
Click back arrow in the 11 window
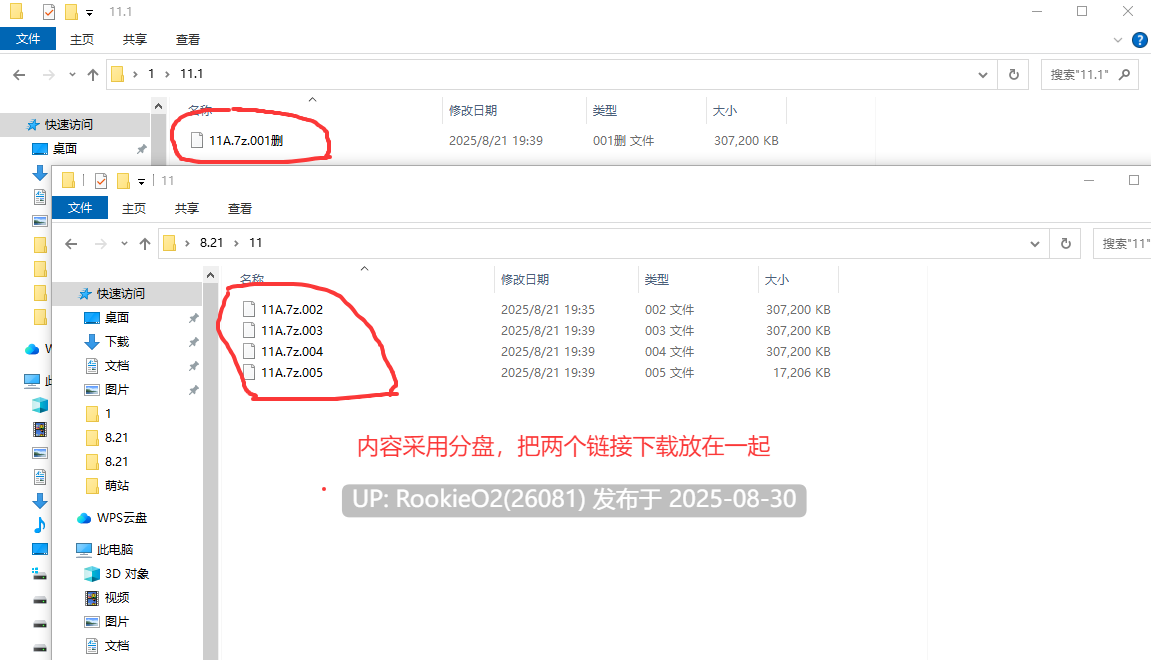point(71,244)
